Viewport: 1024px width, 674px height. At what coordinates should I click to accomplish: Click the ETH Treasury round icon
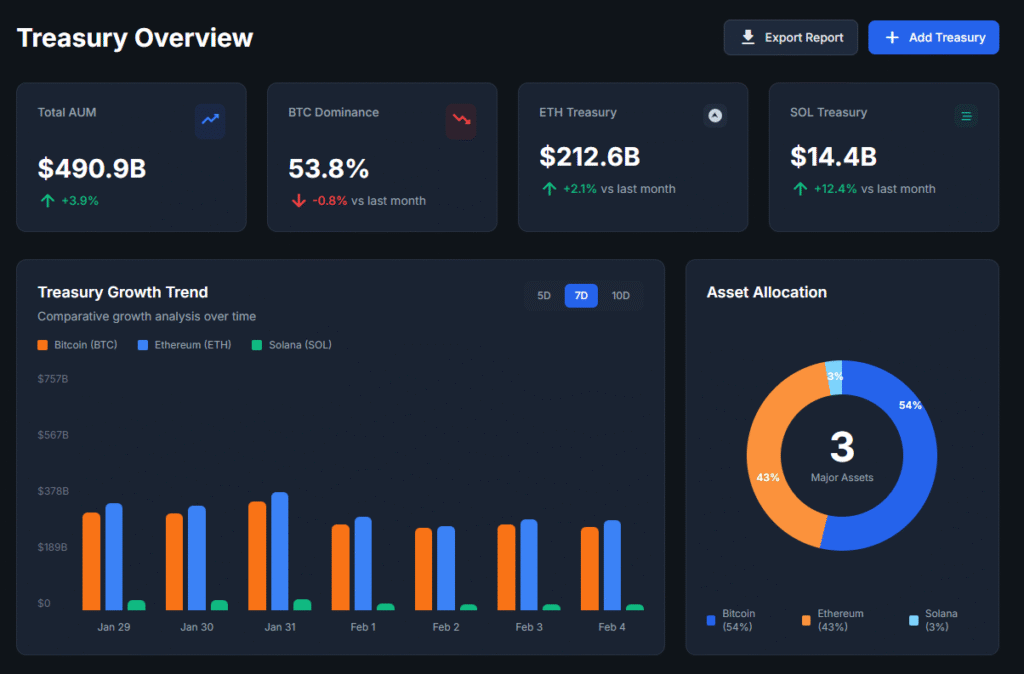pyautogui.click(x=715, y=116)
